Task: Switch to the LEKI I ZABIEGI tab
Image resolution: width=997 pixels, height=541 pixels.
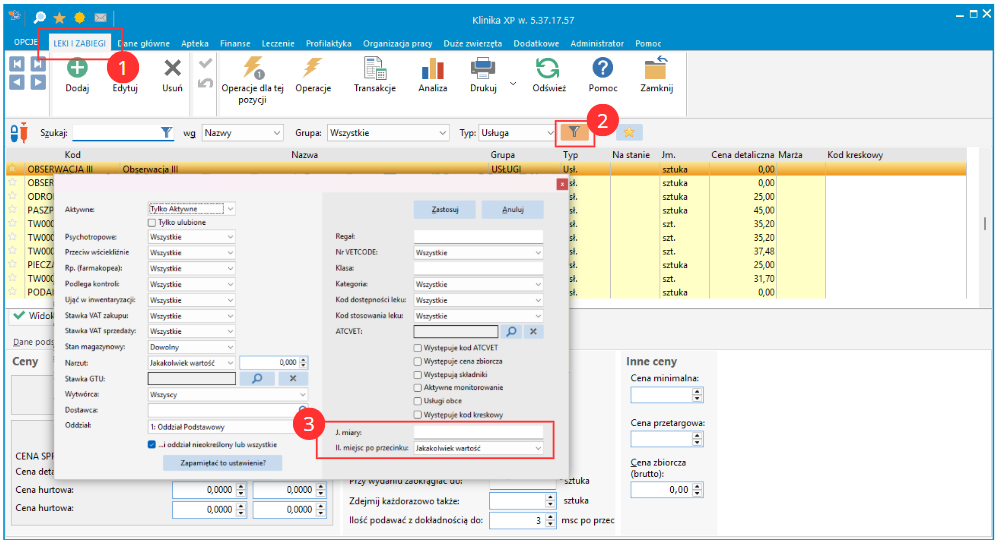Action: point(80,44)
